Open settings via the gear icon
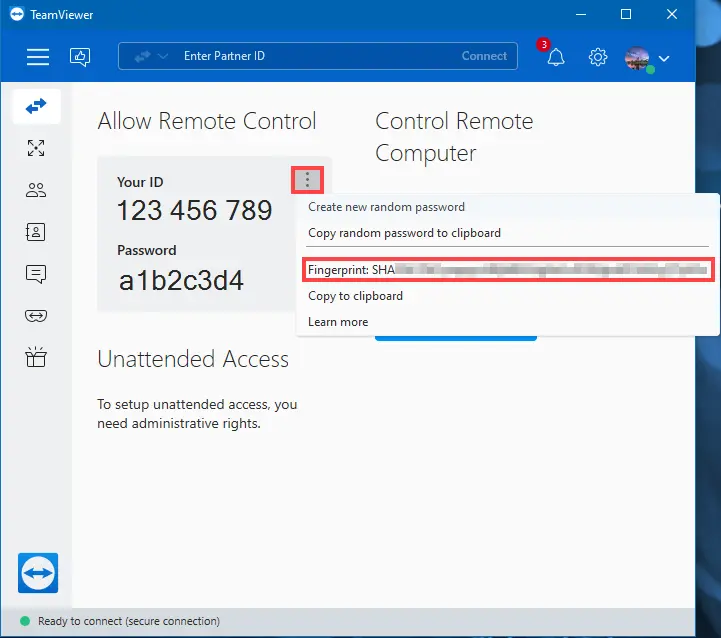721x638 pixels. tap(598, 57)
